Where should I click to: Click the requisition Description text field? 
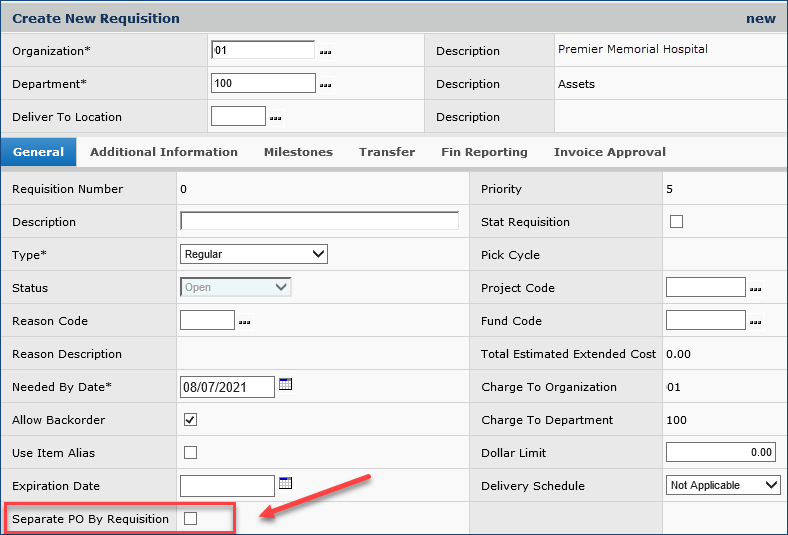pyautogui.click(x=319, y=222)
